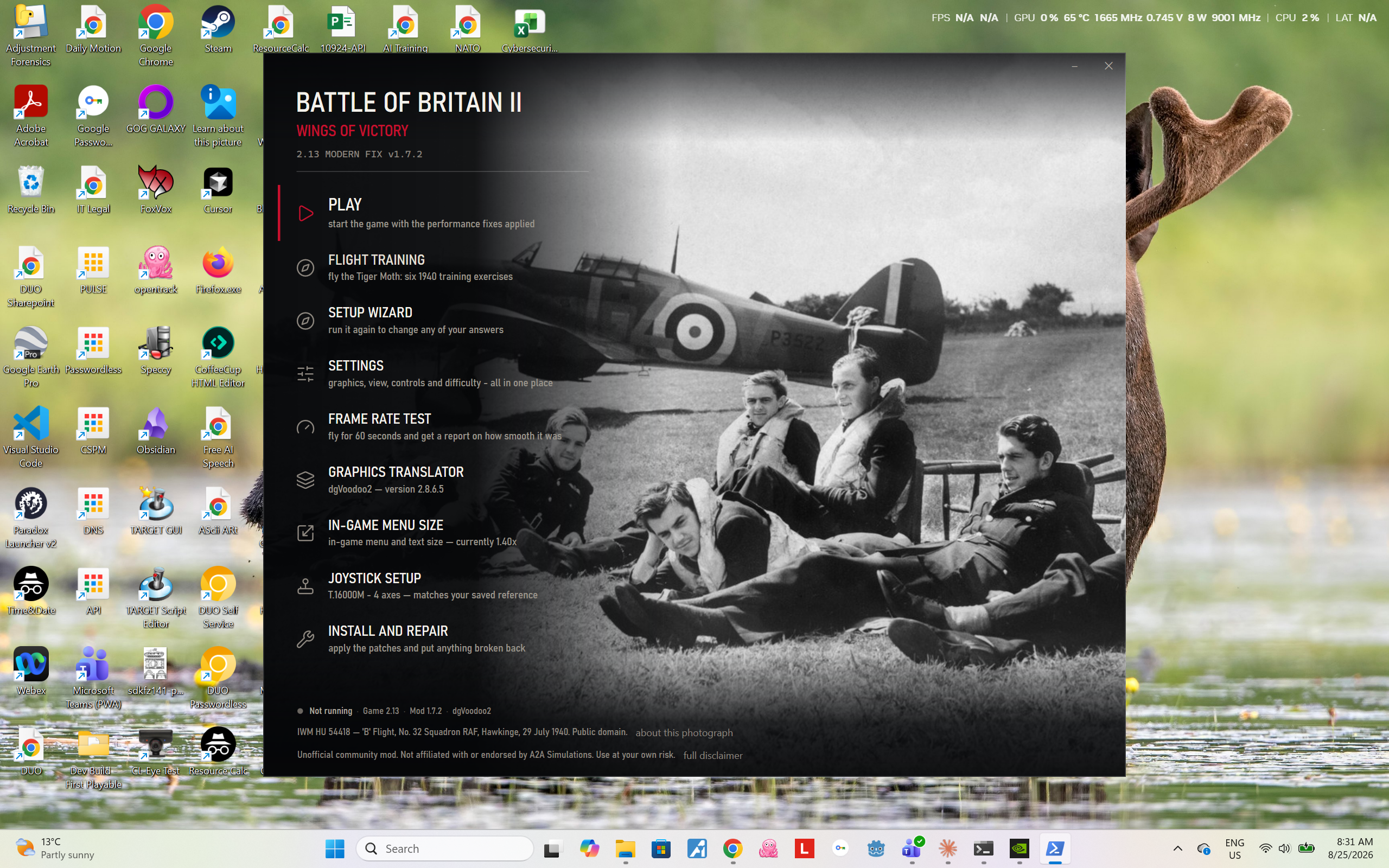Select the Cursor desktop shortcut

pyautogui.click(x=218, y=190)
